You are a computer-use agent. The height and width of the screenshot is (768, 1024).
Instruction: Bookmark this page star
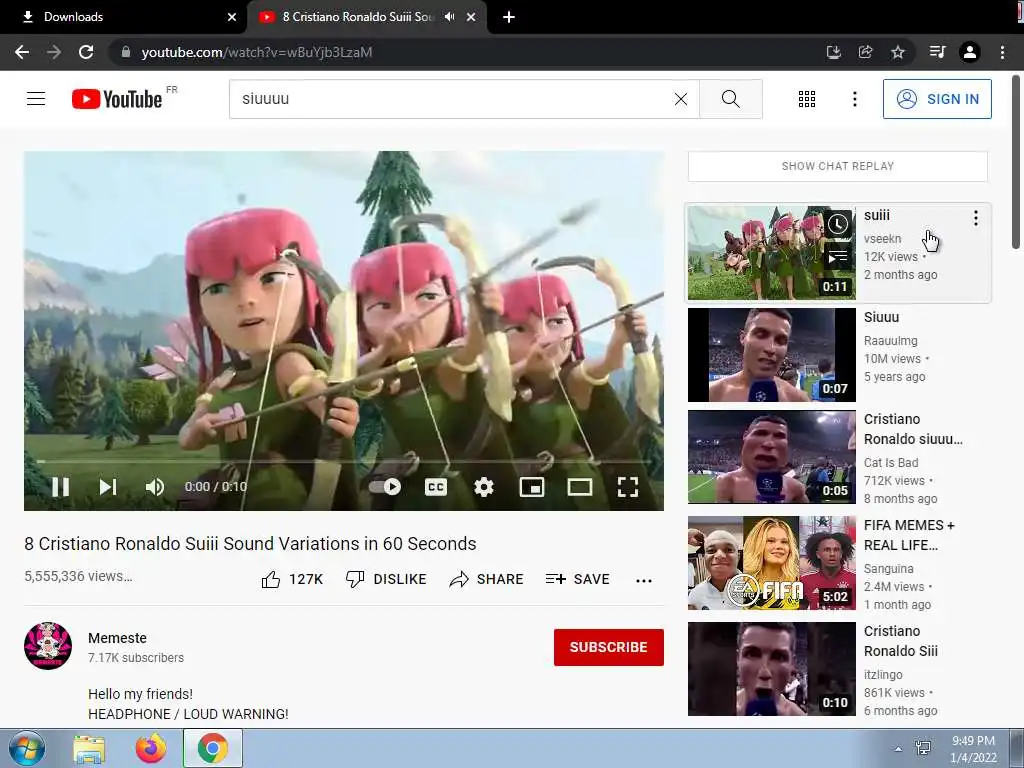pos(898,52)
